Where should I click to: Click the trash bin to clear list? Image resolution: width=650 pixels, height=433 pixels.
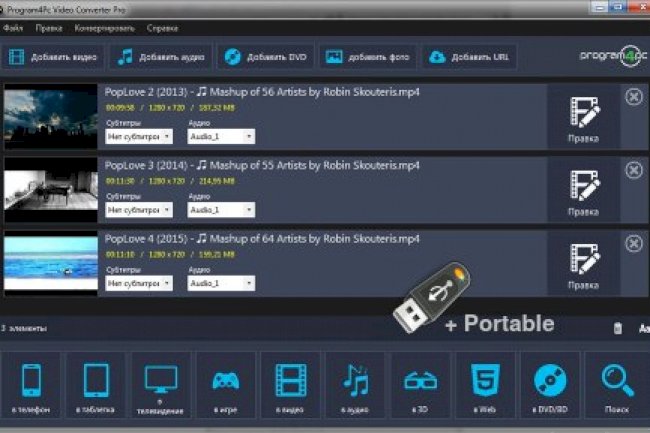pos(618,328)
